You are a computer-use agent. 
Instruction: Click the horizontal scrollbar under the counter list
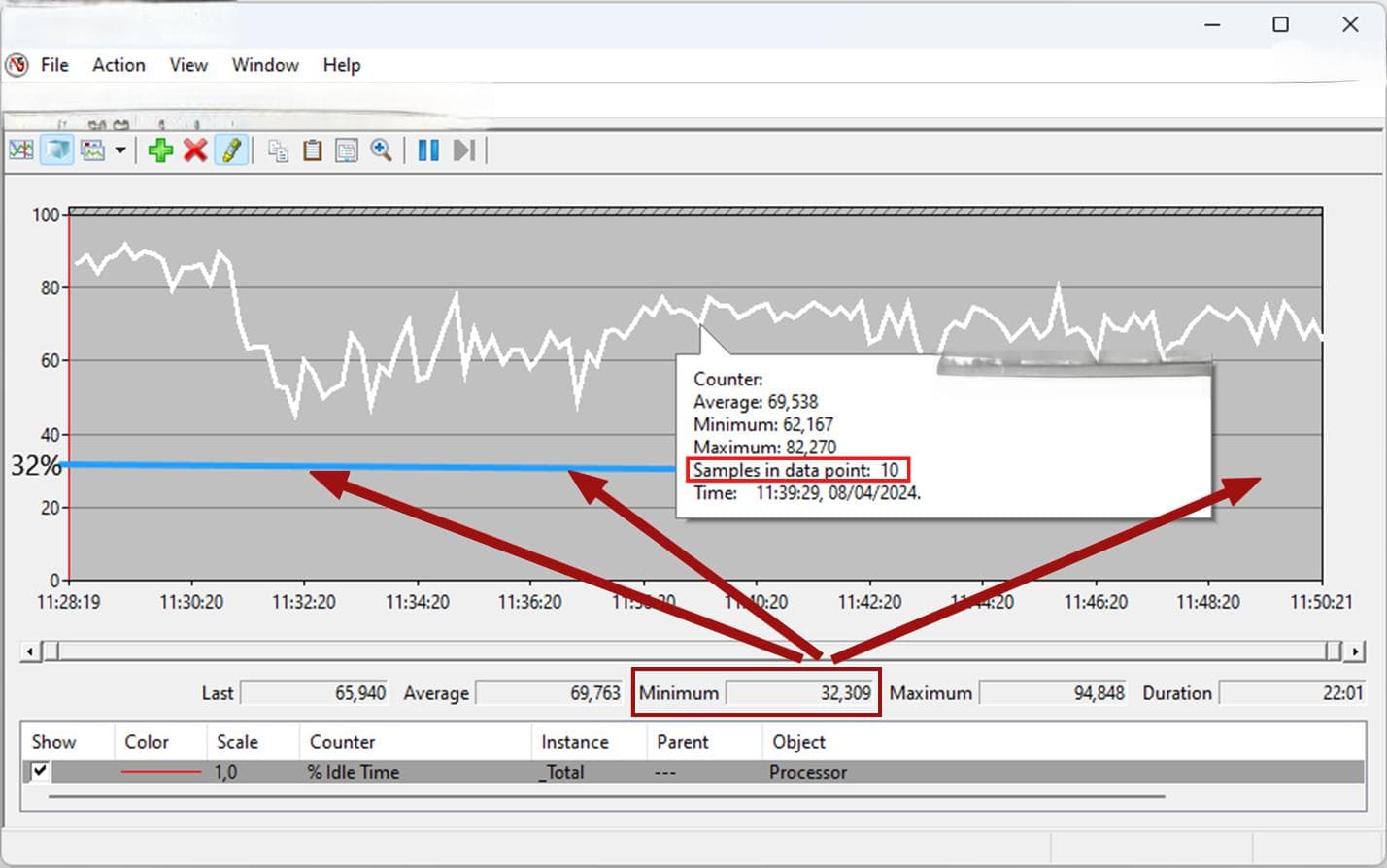(x=606, y=797)
